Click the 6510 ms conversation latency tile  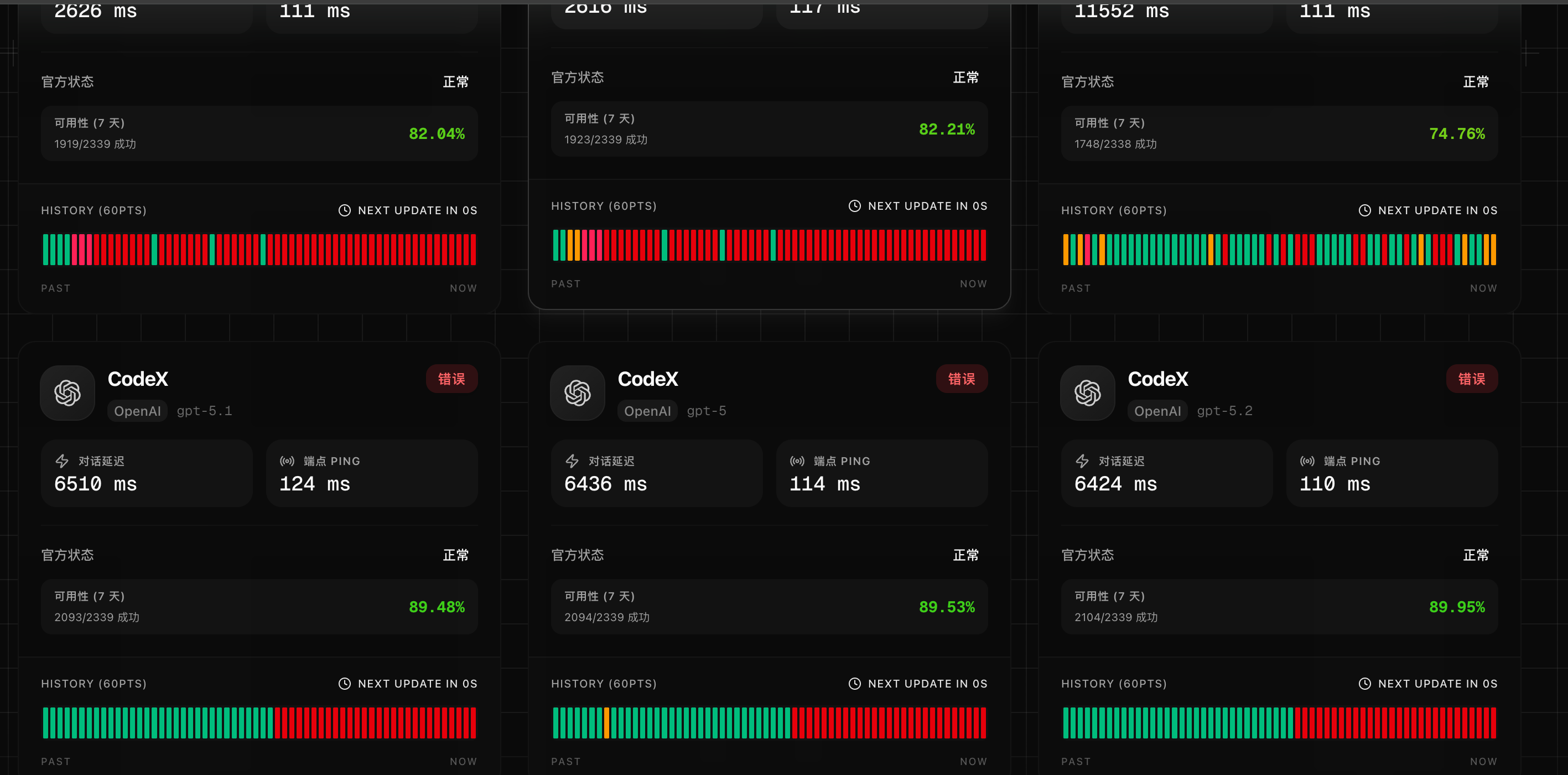(146, 473)
